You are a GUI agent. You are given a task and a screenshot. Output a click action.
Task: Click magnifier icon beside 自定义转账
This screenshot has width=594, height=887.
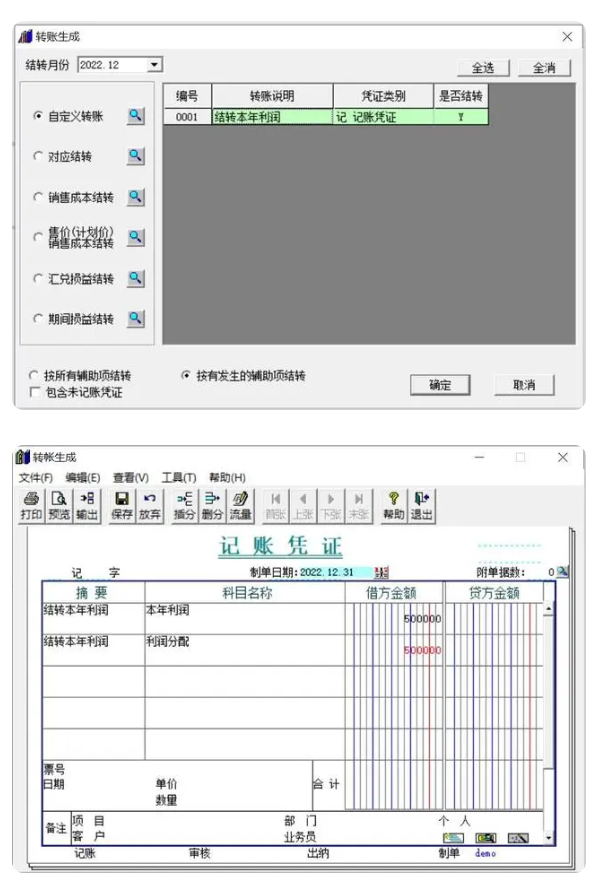click(135, 116)
